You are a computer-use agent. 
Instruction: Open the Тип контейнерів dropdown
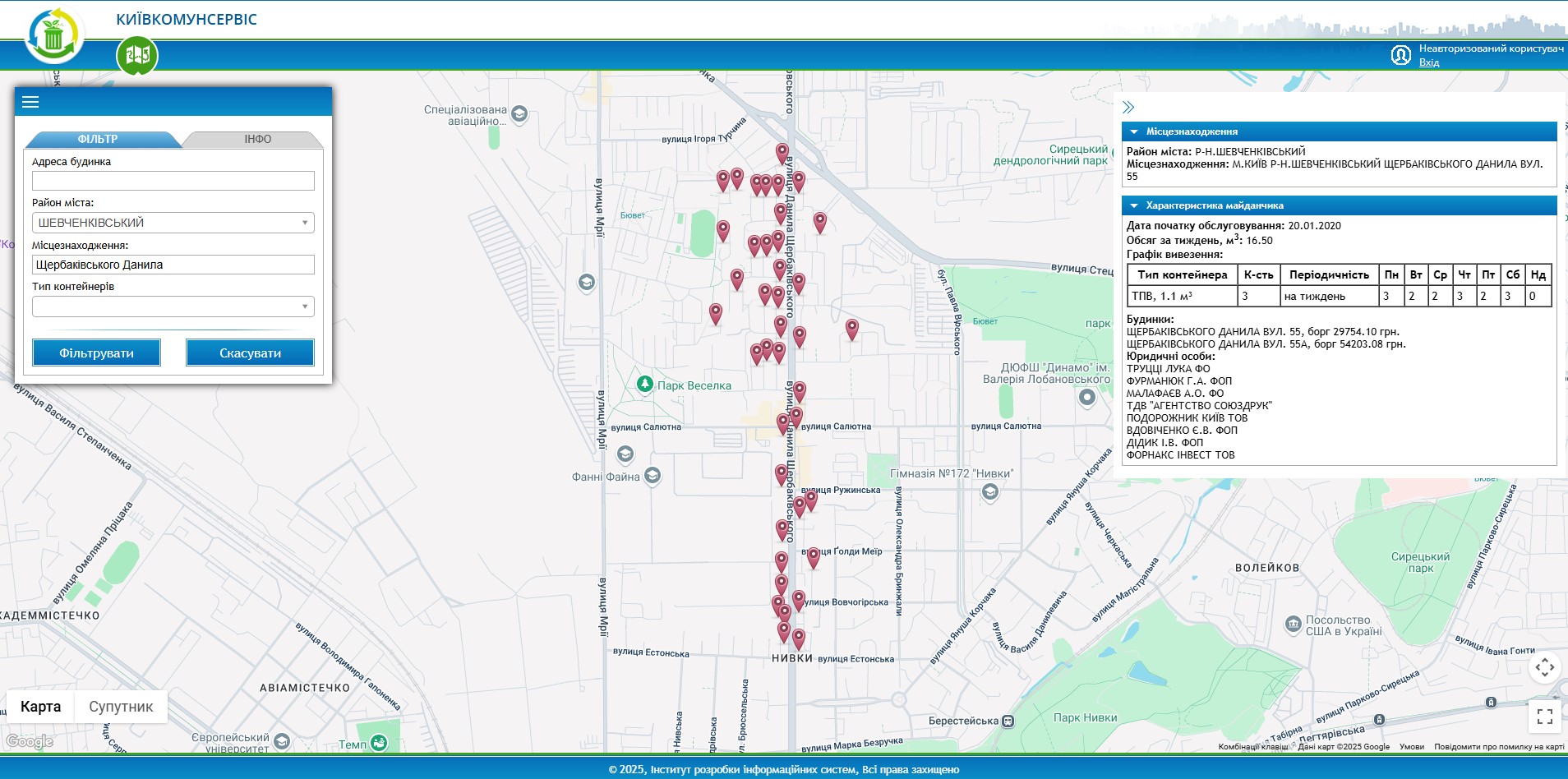coord(173,307)
